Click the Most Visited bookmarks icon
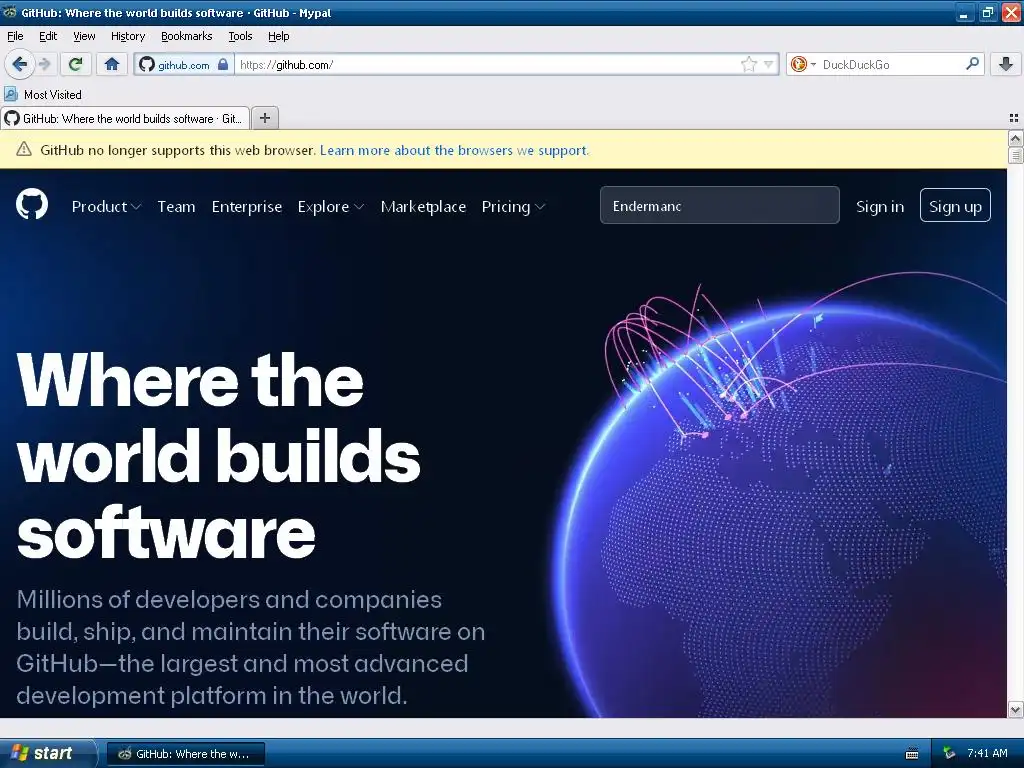 point(11,94)
